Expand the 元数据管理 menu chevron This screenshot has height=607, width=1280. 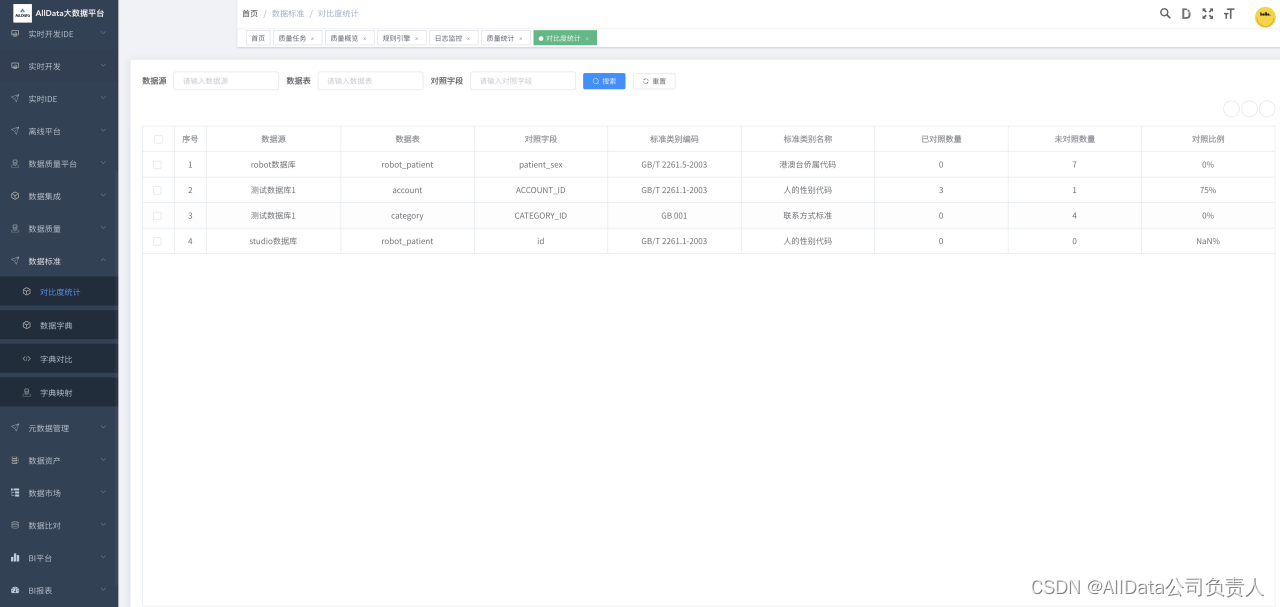[x=104, y=428]
